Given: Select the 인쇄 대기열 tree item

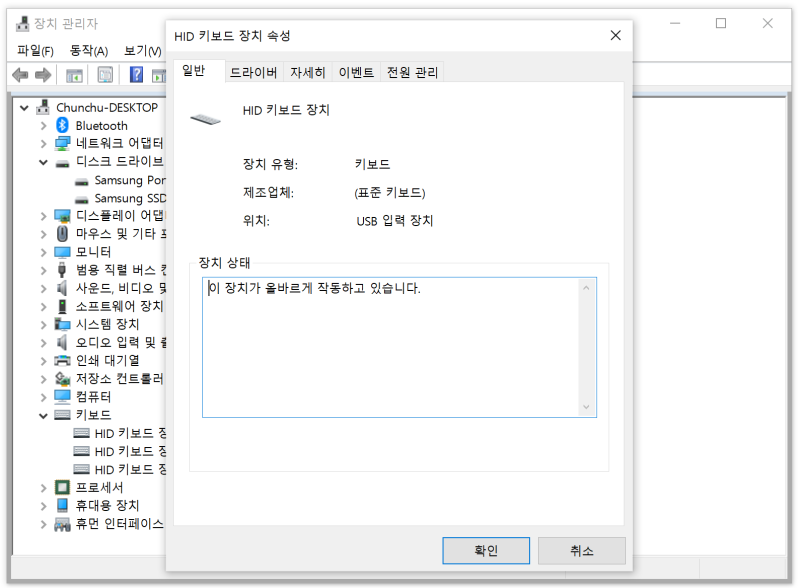Looking at the screenshot, I should coord(108,360).
